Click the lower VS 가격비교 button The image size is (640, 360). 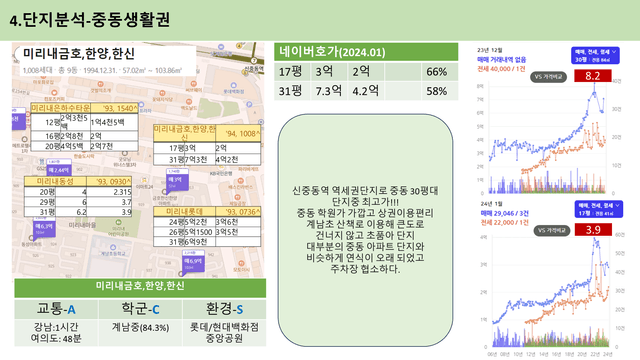point(552,231)
